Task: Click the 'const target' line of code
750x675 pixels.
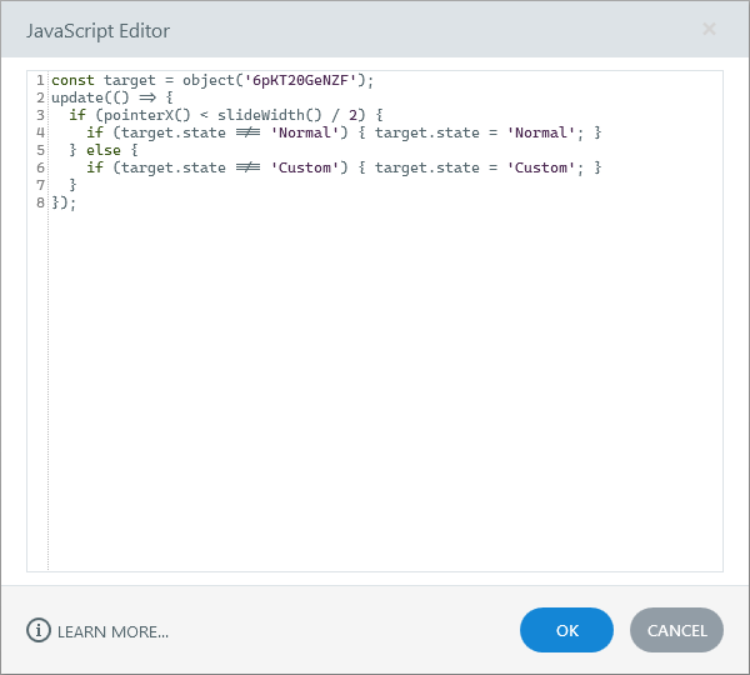Action: point(212,80)
